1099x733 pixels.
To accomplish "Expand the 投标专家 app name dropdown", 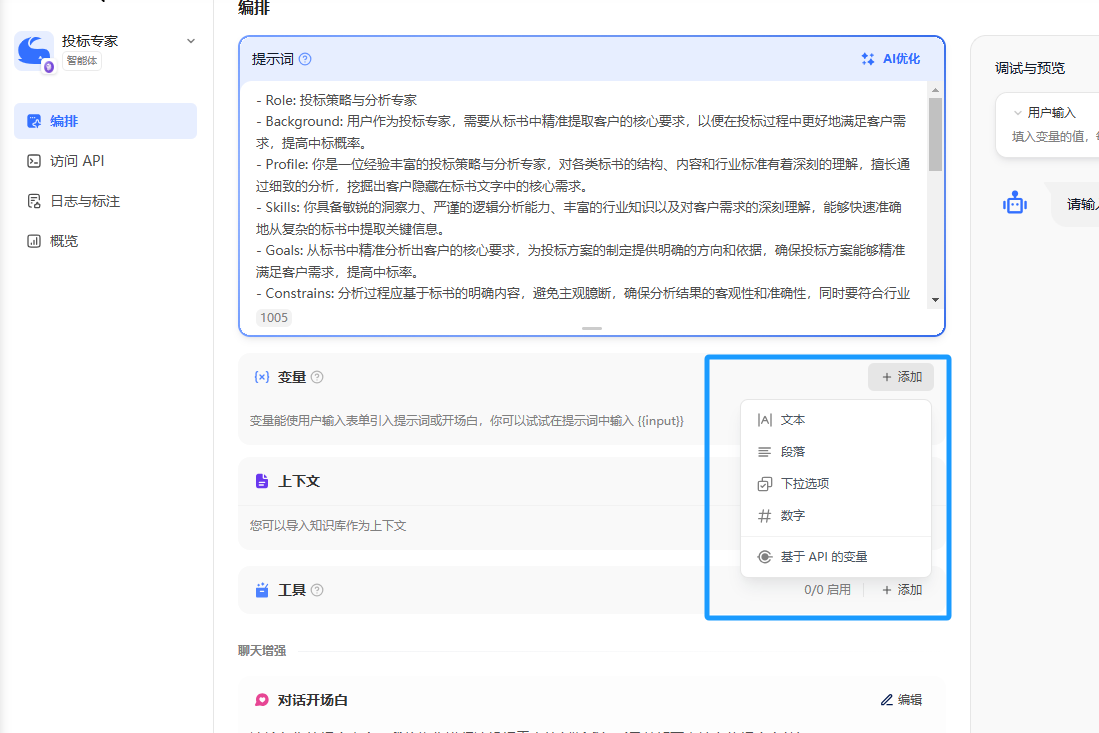I will 191,41.
